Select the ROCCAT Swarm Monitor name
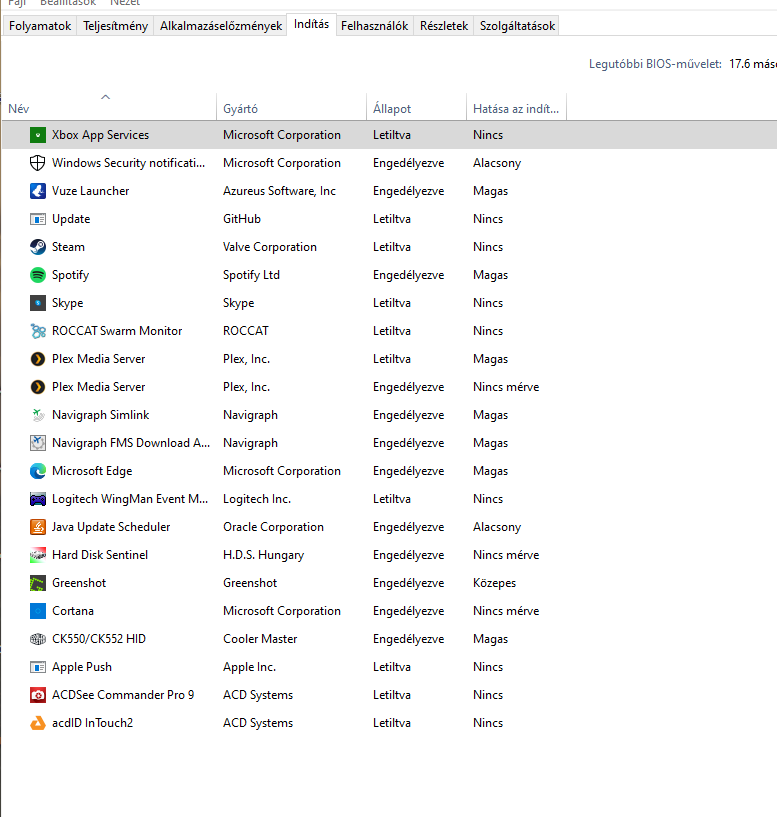 pyautogui.click(x=117, y=331)
